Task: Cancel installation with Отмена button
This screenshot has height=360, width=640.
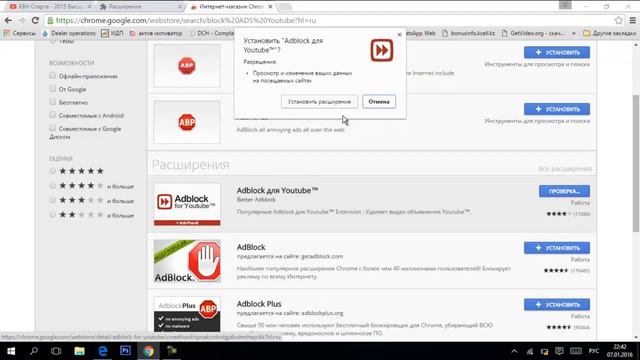Action: 379,102
